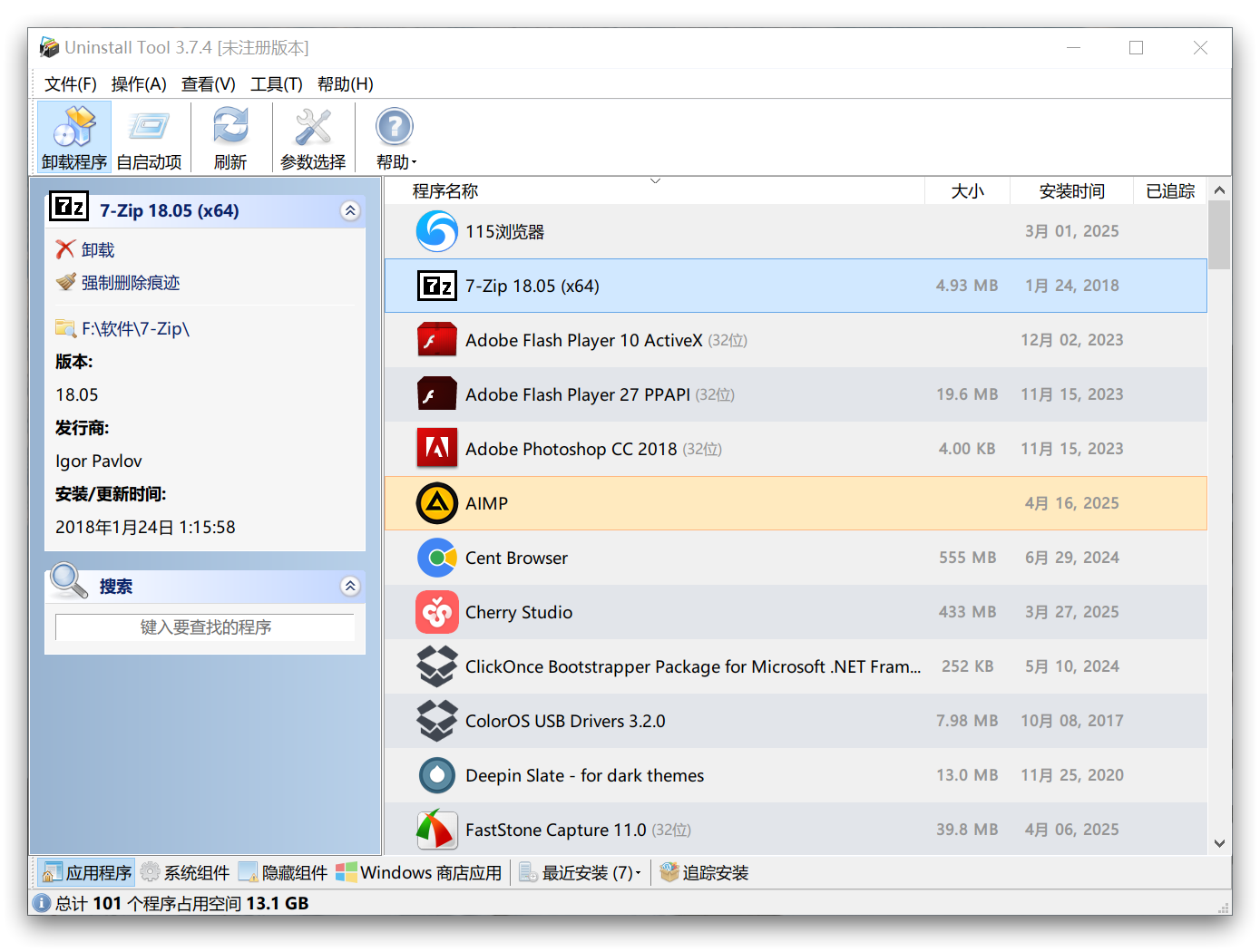
Task: Switch to the System components (系统组件) tab
Action: click(x=185, y=872)
